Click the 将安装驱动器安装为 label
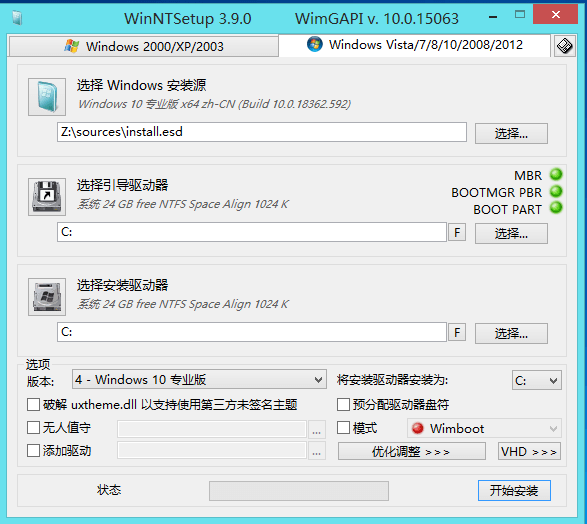587x524 pixels. 392,380
